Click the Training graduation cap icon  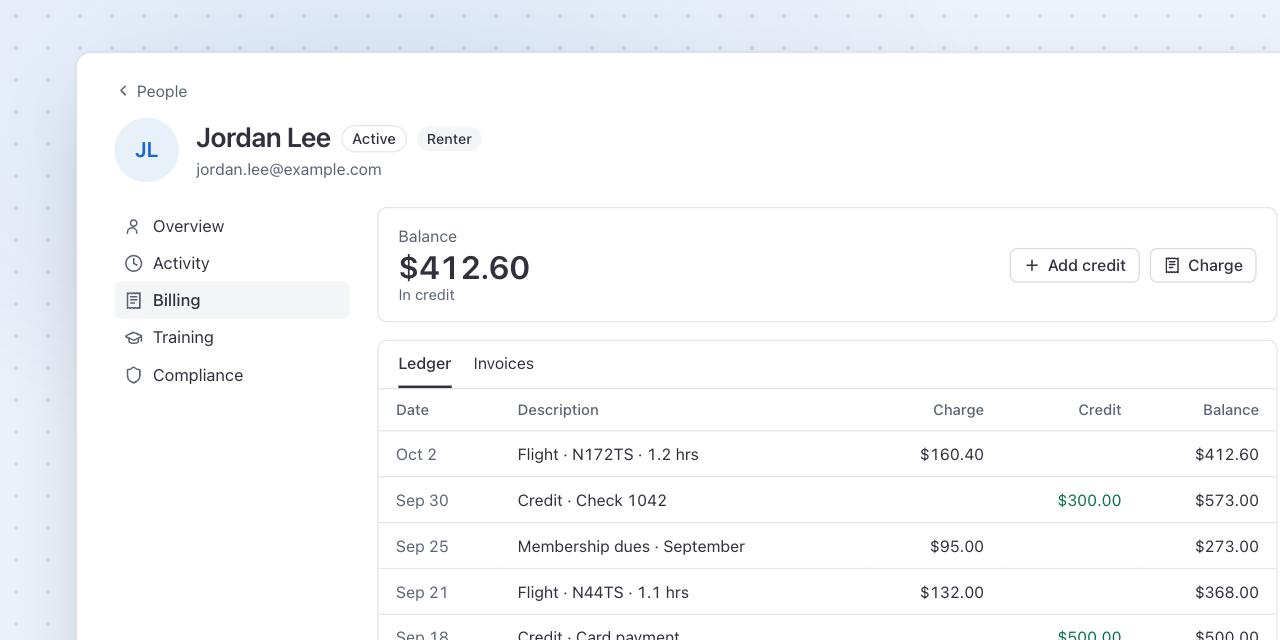pyautogui.click(x=133, y=338)
